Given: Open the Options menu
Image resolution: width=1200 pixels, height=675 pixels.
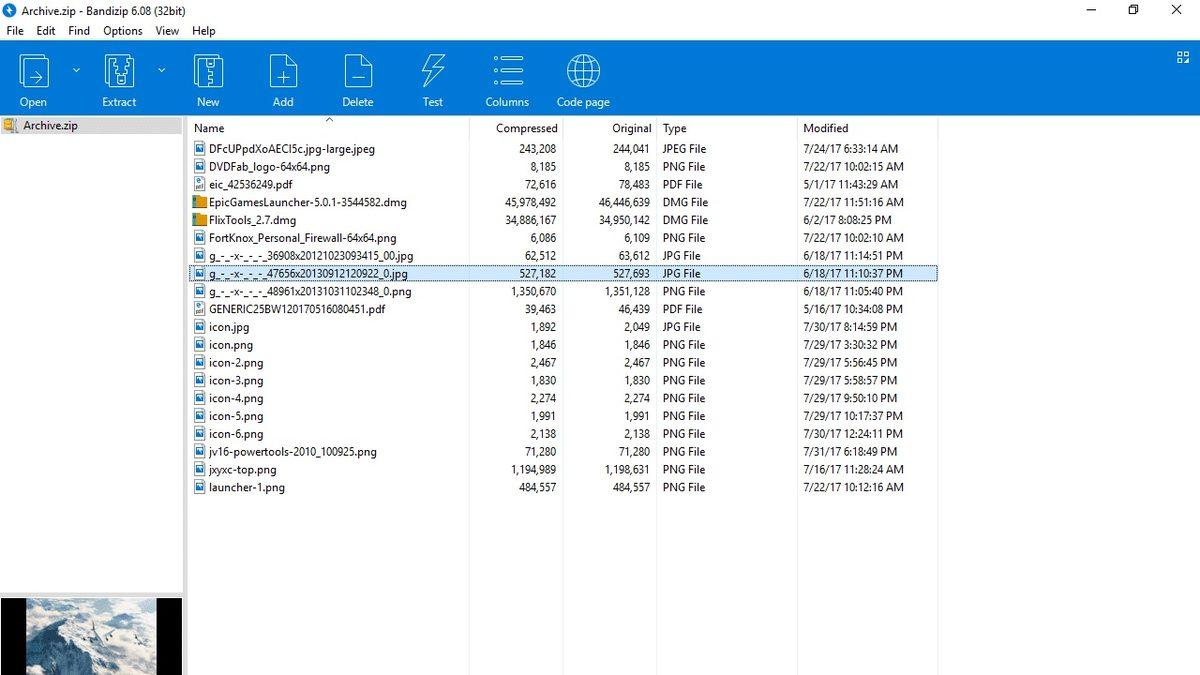Looking at the screenshot, I should point(122,31).
